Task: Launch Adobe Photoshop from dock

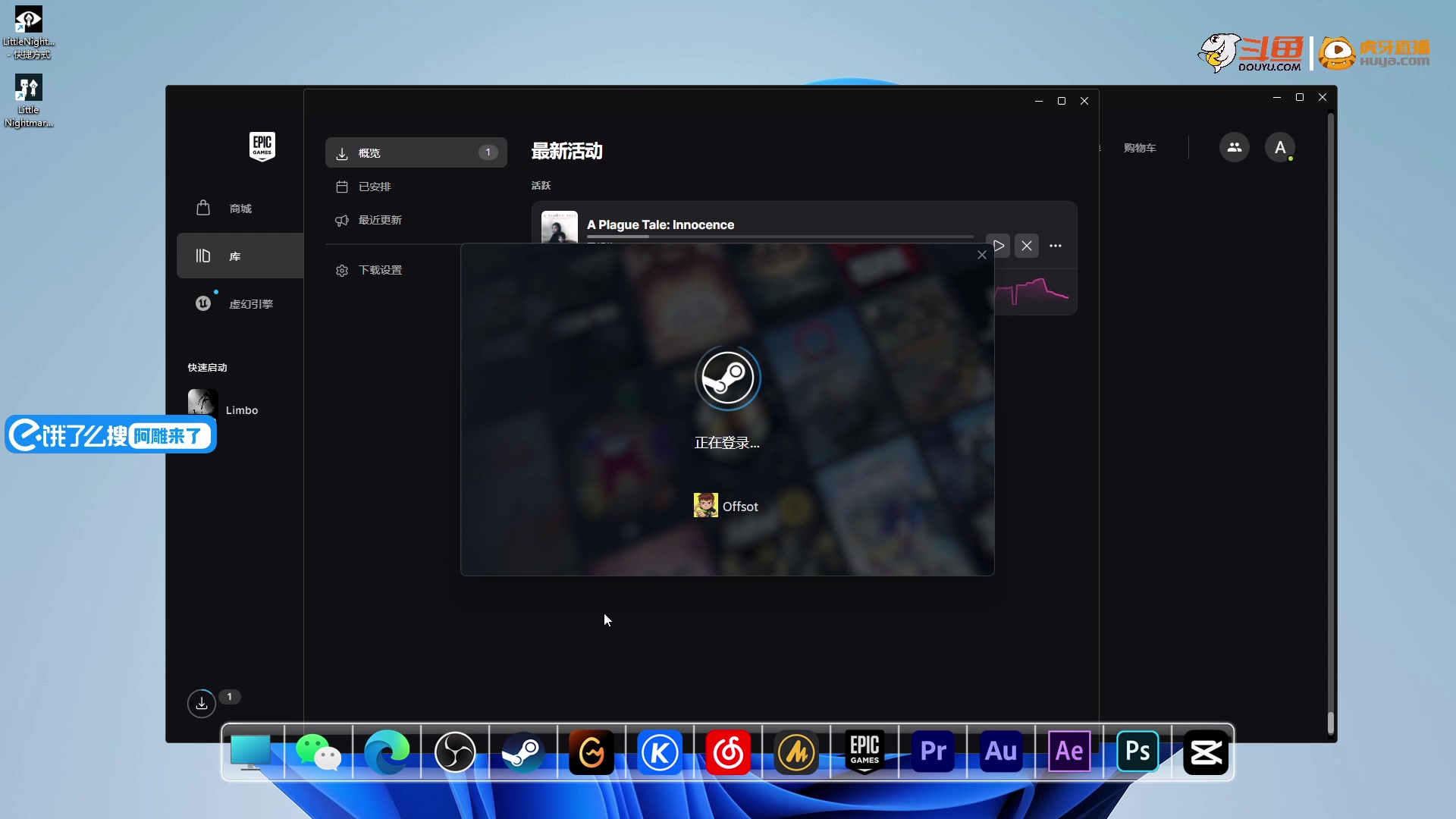Action: tap(1137, 752)
